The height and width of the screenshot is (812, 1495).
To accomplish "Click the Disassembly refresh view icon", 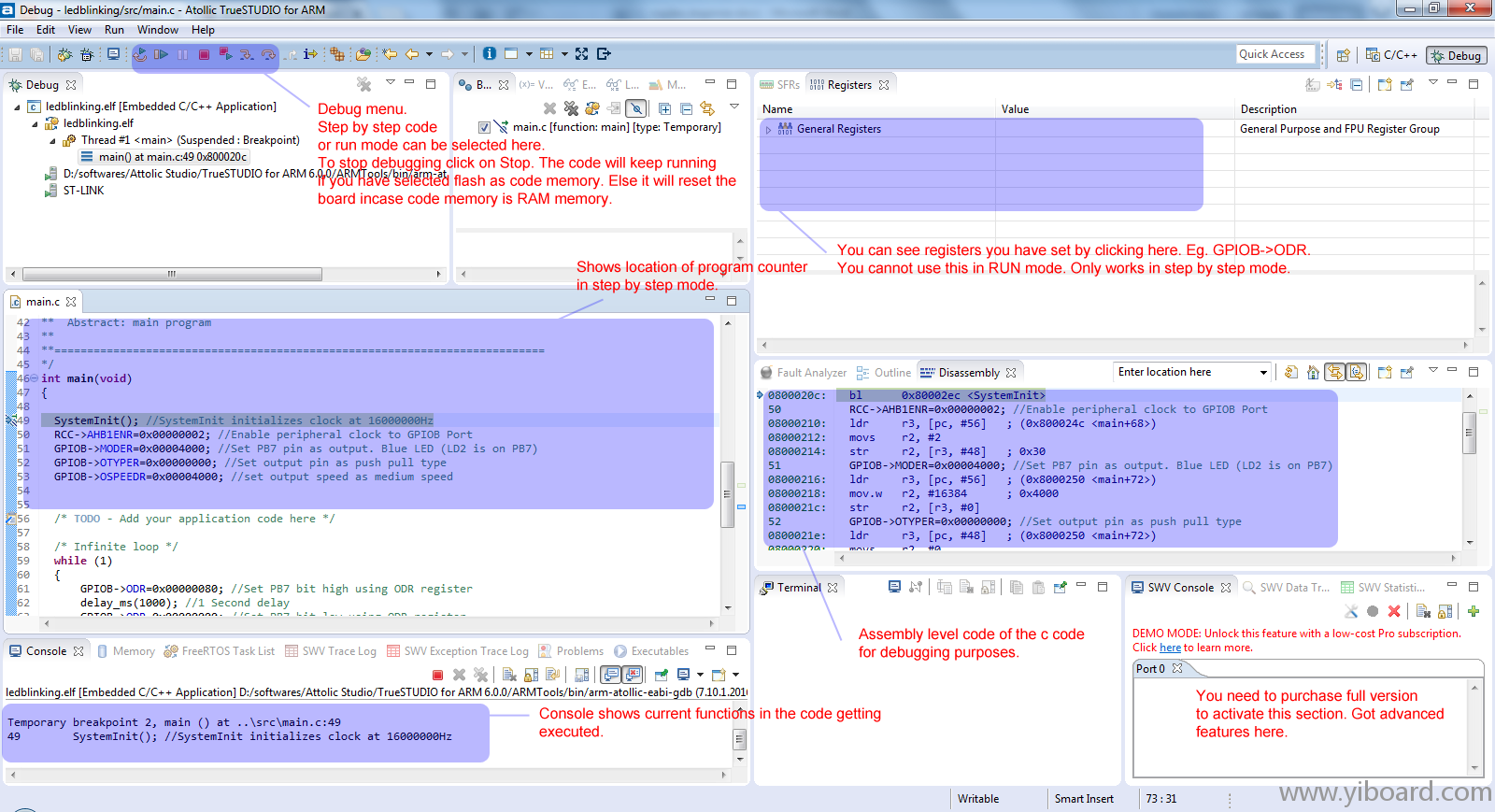I will (x=1290, y=372).
